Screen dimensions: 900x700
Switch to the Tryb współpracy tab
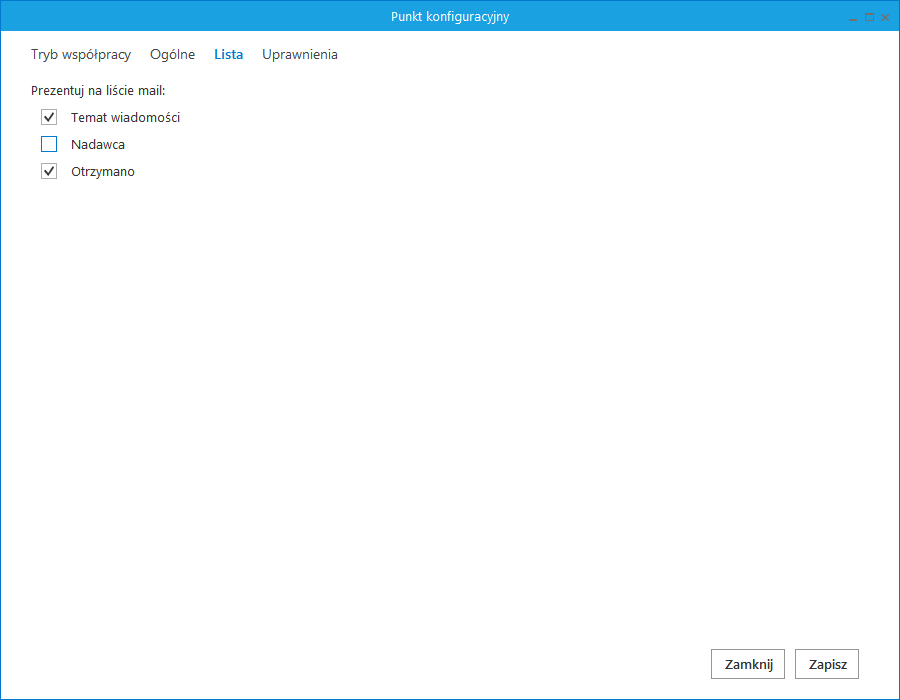pyautogui.click(x=81, y=55)
